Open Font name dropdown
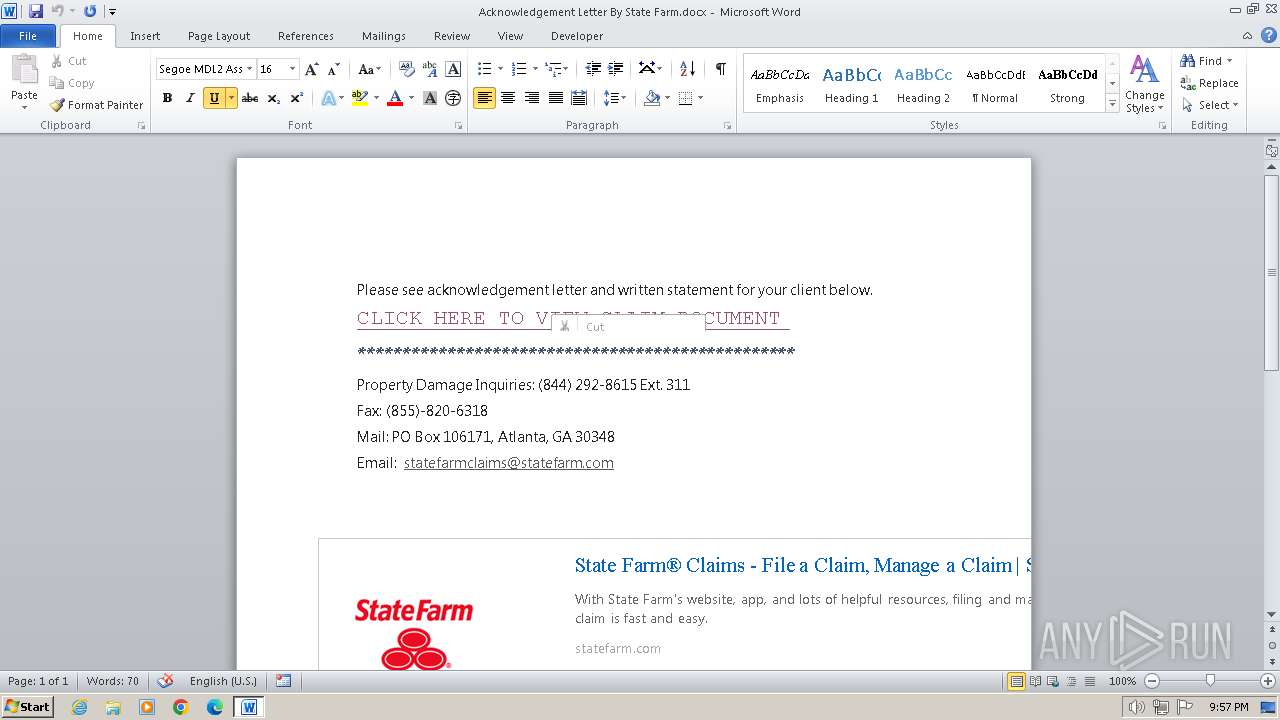1280x720 pixels. coord(249,69)
